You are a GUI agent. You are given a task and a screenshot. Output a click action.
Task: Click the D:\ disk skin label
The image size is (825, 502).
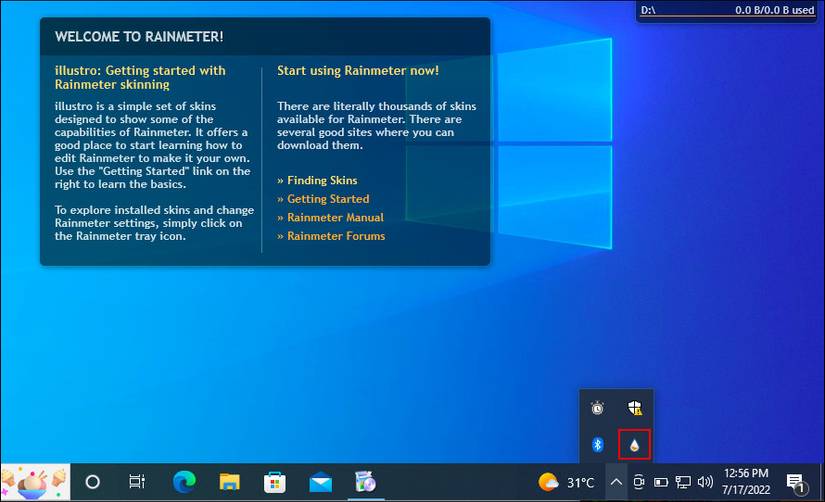click(x=648, y=10)
